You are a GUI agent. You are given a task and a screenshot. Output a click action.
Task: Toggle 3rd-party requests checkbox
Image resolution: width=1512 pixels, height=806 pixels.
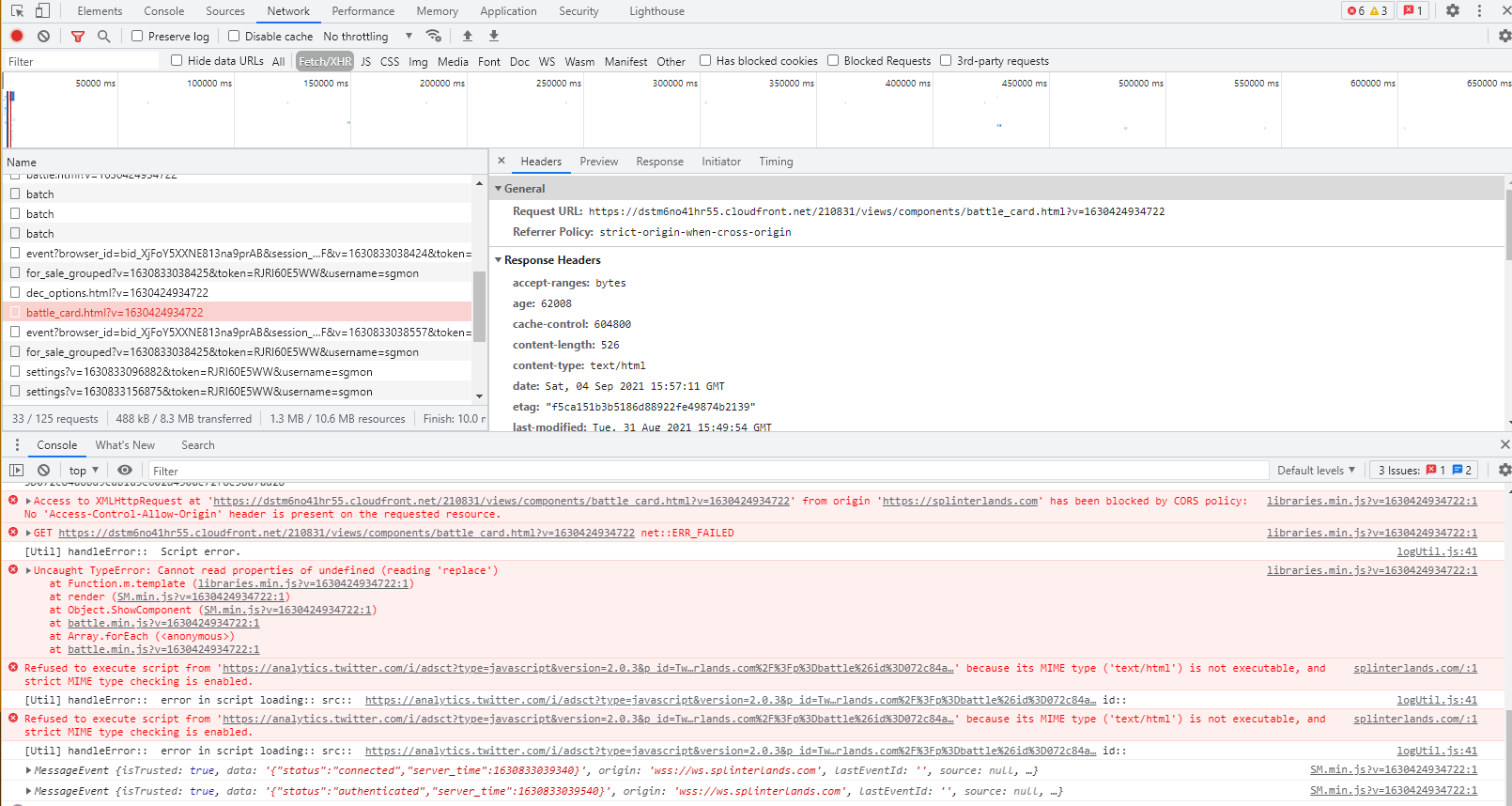(x=946, y=60)
